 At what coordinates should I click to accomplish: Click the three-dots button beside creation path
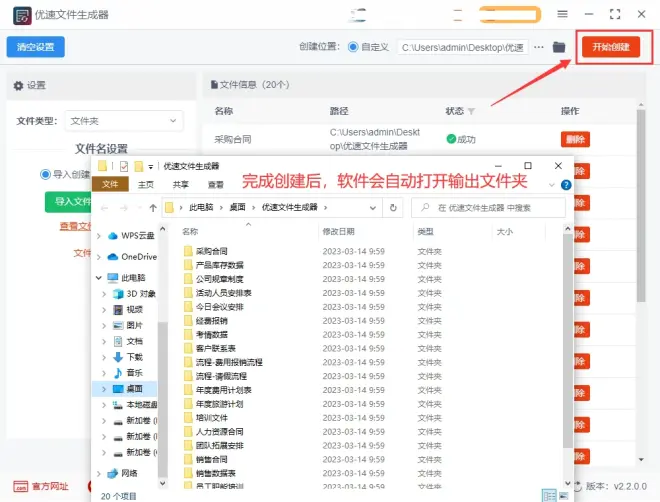(x=539, y=47)
